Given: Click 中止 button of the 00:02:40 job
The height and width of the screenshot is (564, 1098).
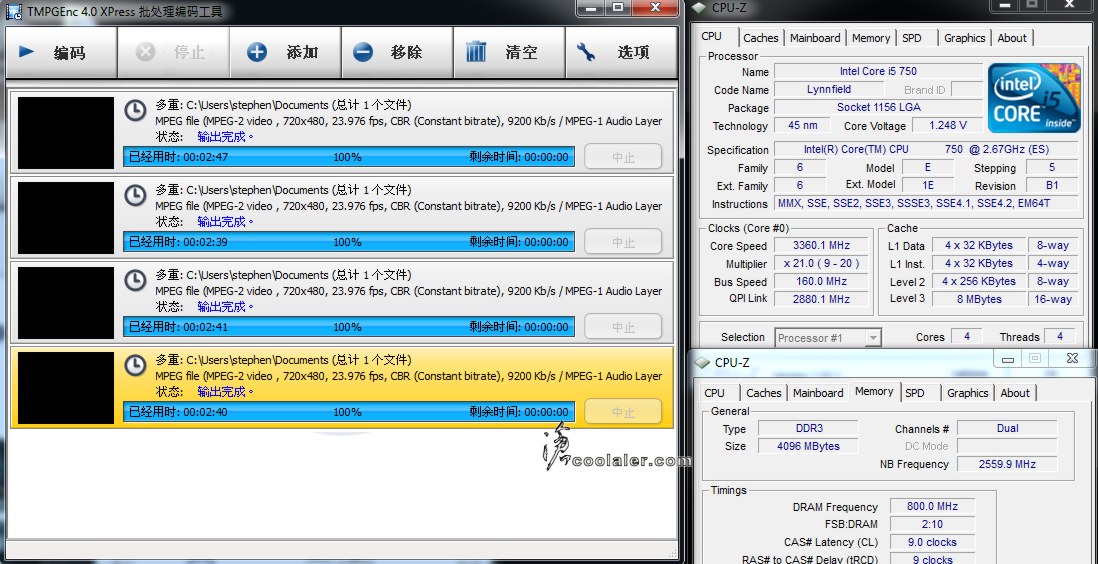Looking at the screenshot, I should coord(623,412).
